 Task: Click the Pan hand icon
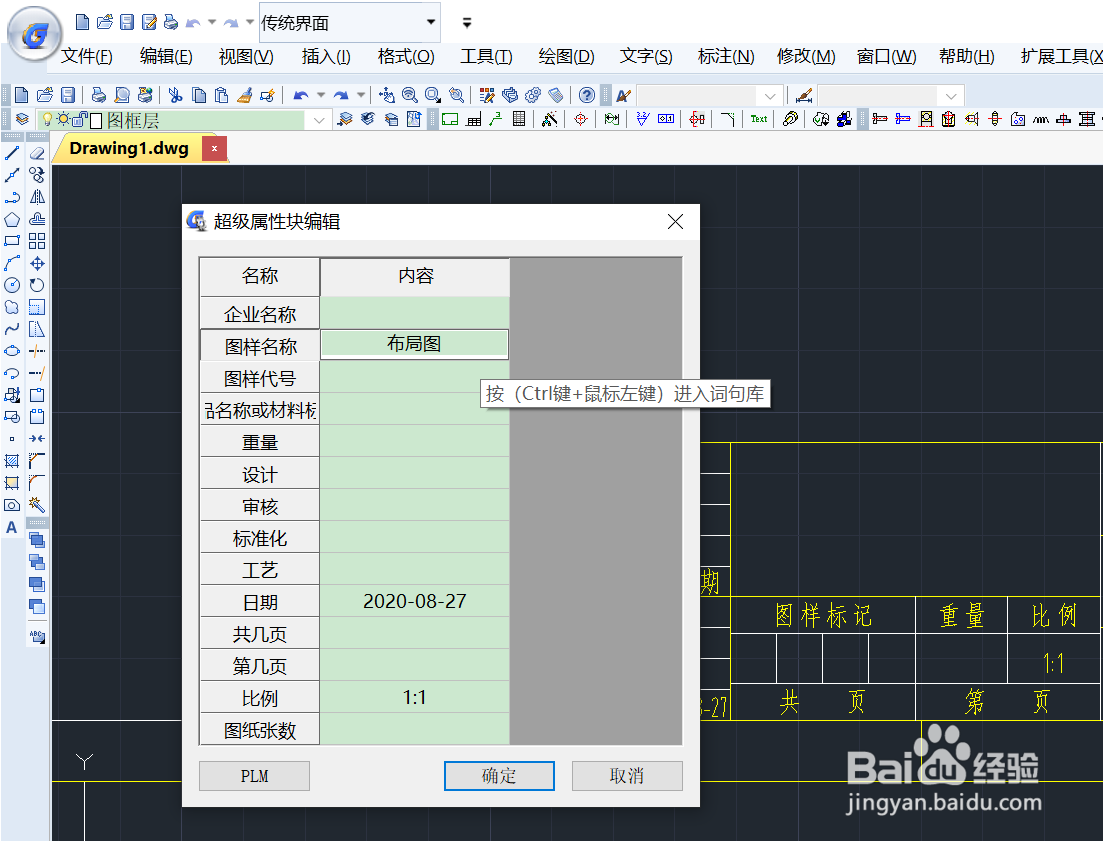[x=387, y=95]
